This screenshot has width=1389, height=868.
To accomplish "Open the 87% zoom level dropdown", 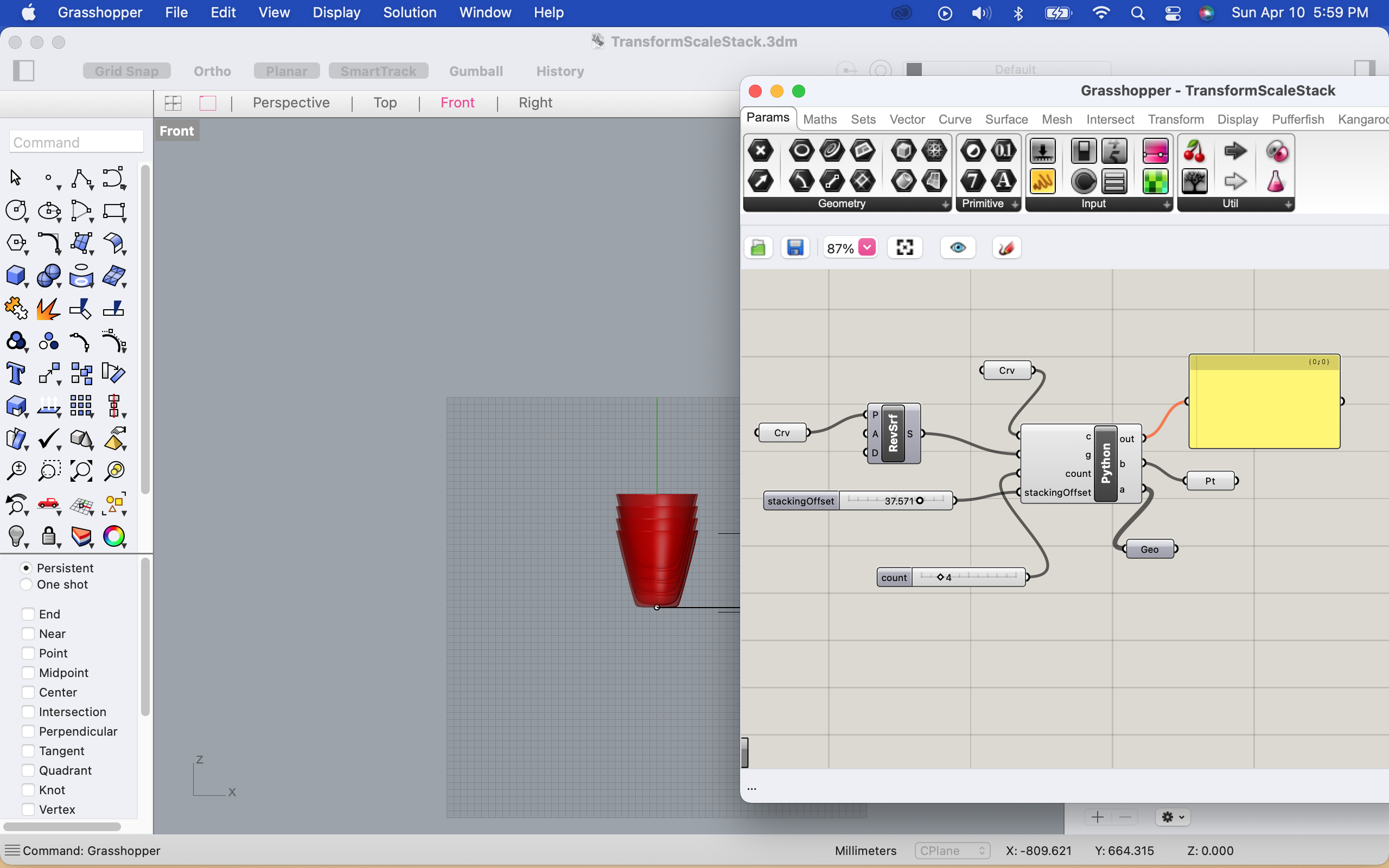I will 866,247.
